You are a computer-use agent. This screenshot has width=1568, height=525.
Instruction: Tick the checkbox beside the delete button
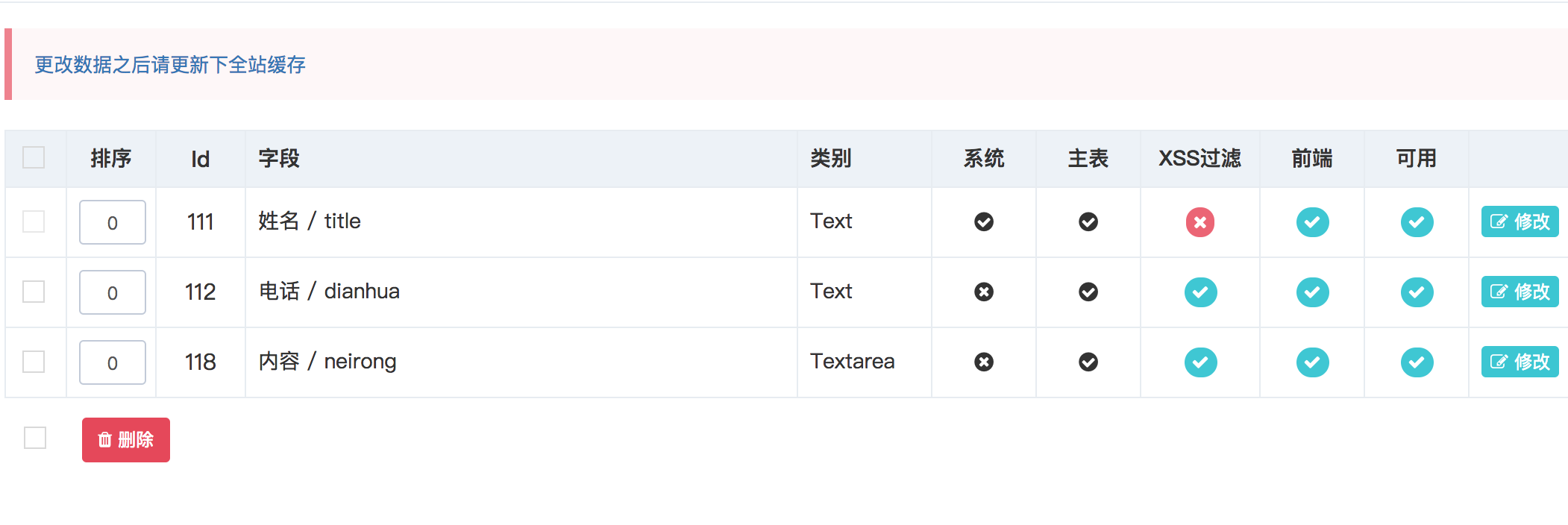35,438
